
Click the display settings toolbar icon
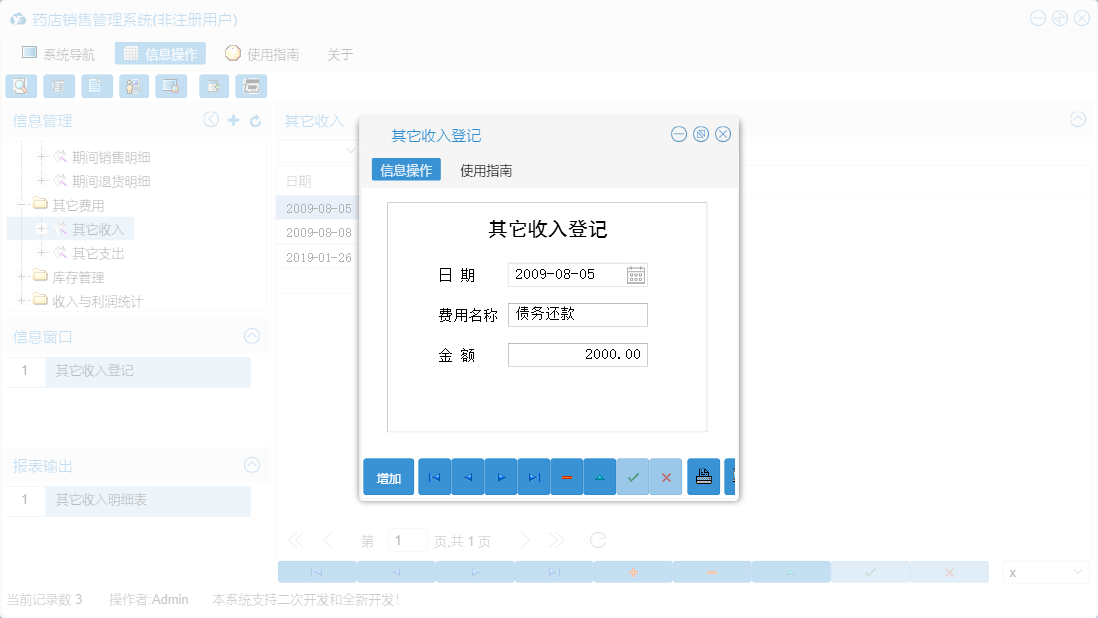tap(171, 86)
